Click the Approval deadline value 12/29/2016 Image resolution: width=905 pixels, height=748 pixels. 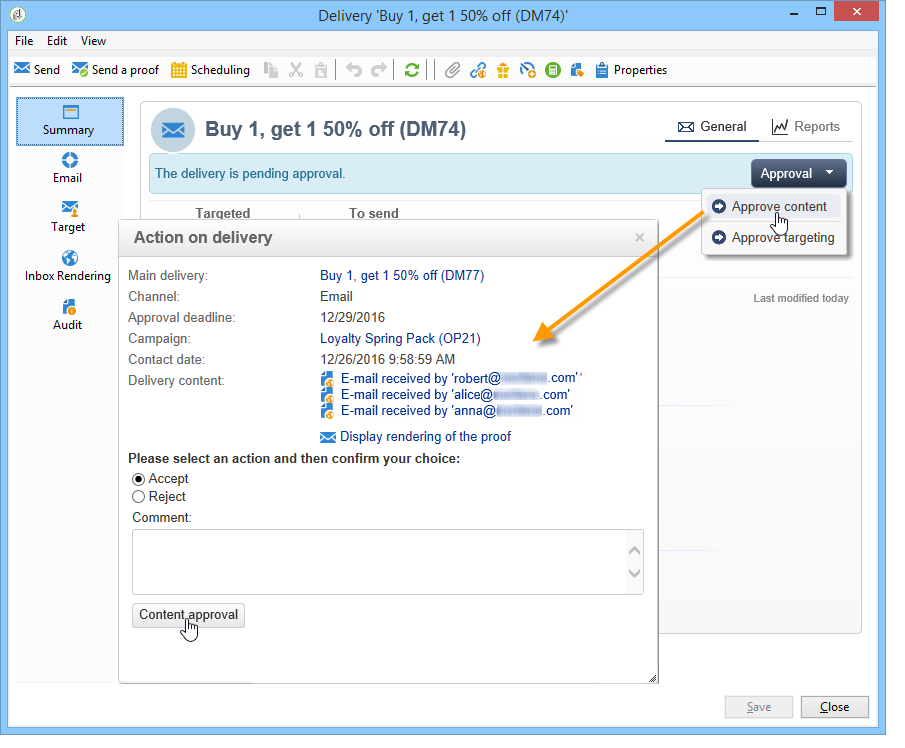[x=353, y=318]
